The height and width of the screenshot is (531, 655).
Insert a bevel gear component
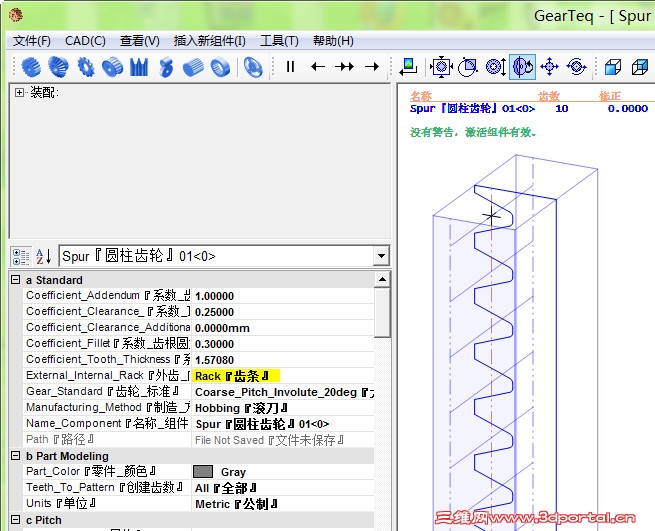click(58, 67)
